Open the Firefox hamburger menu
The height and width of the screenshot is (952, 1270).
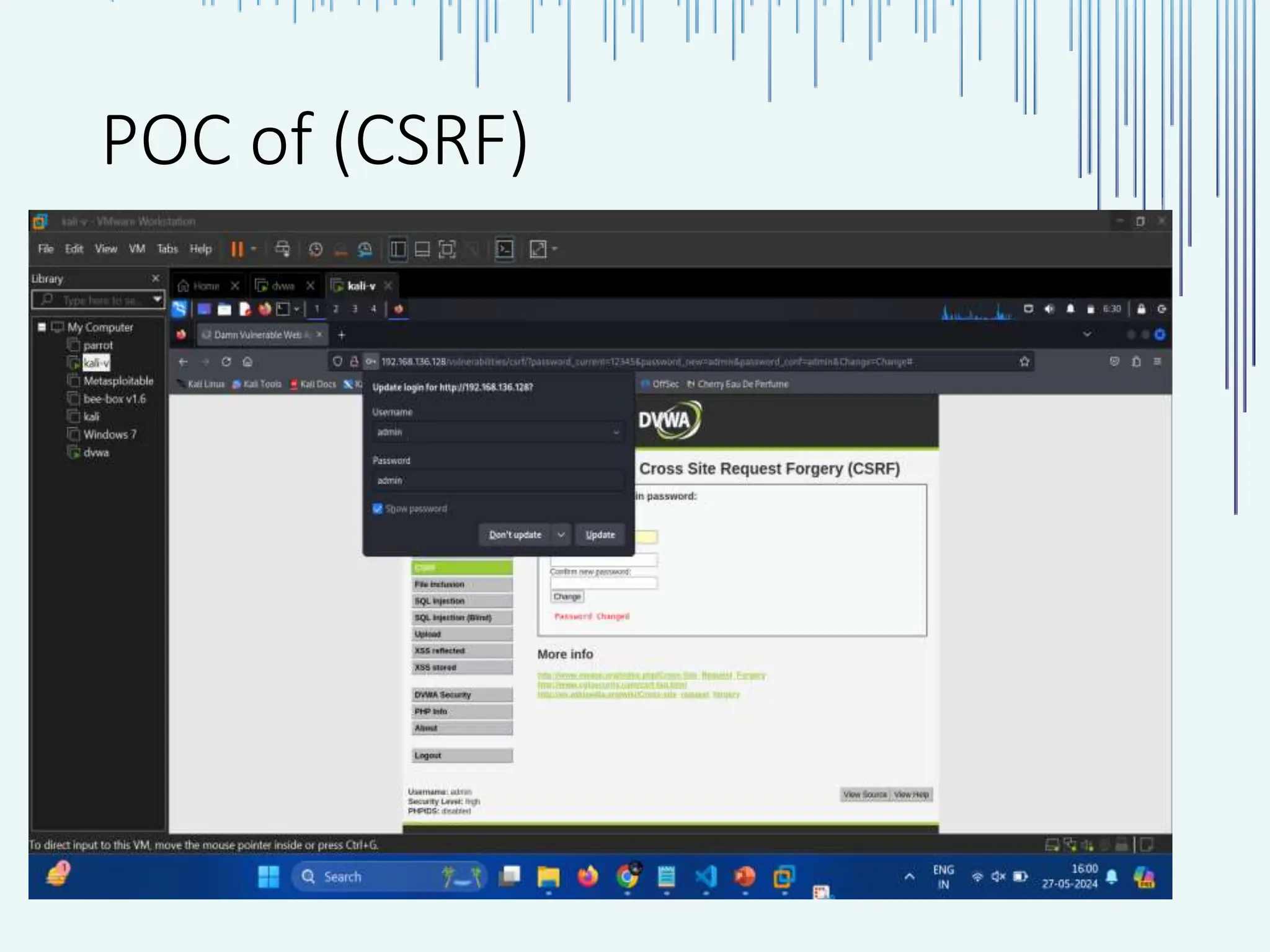[x=1157, y=361]
